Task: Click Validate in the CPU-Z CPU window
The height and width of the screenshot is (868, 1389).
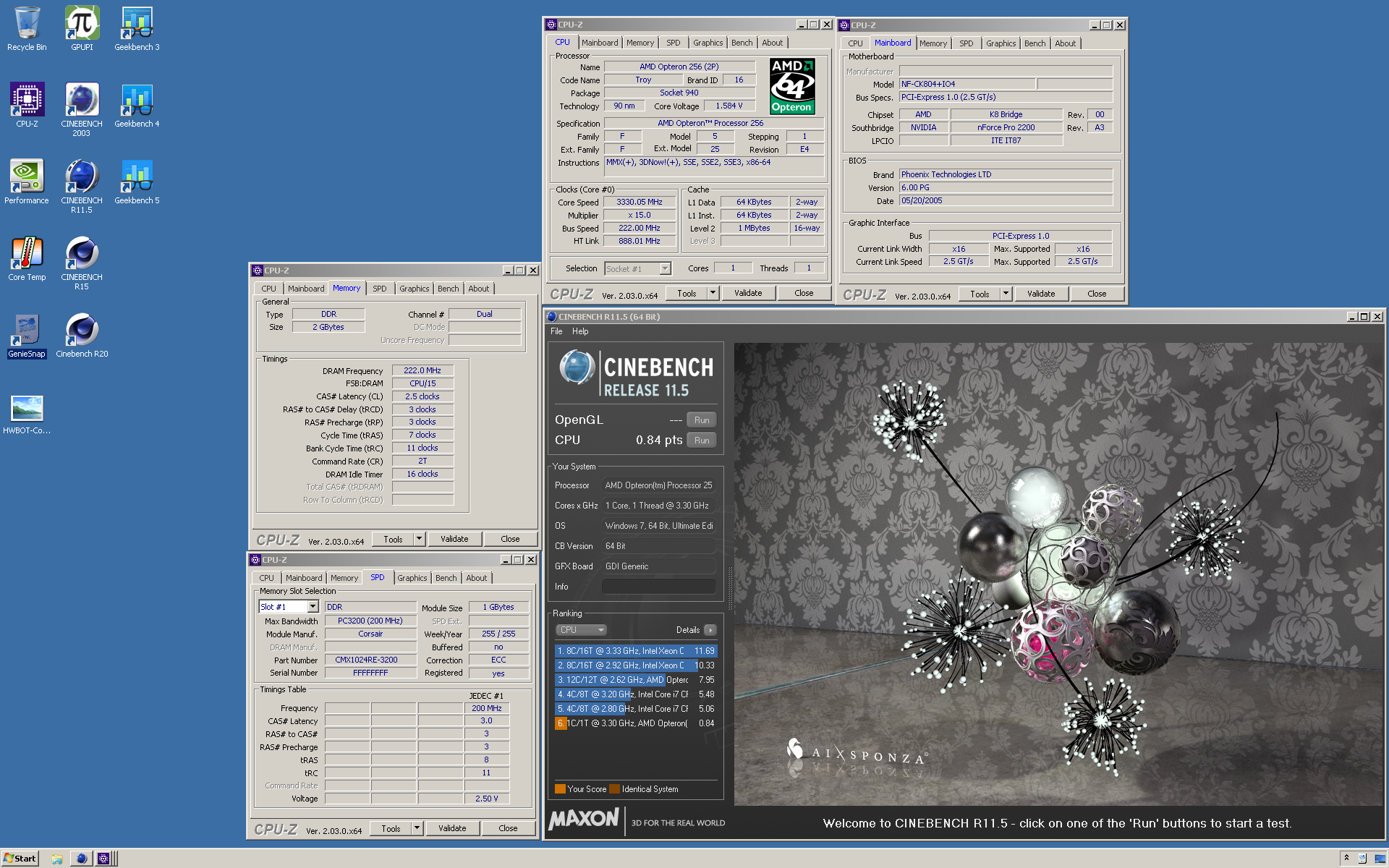Action: click(748, 293)
